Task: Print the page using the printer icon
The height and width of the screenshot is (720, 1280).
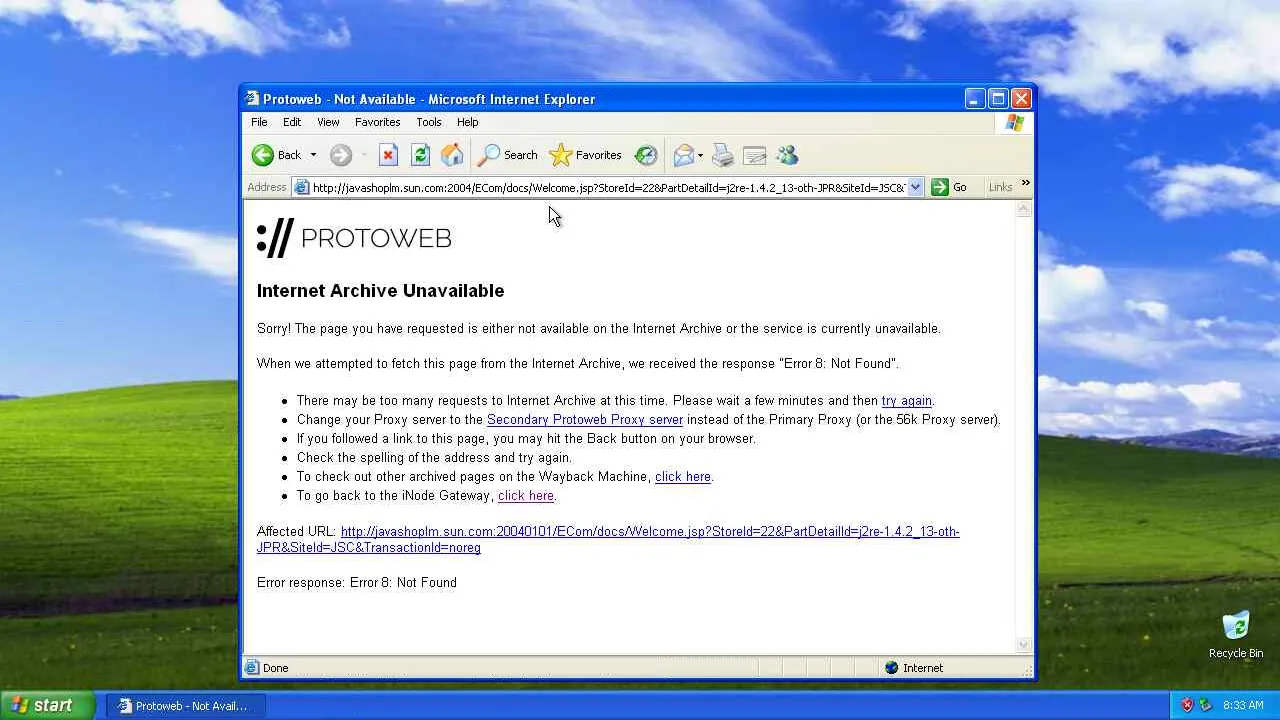Action: [723, 155]
